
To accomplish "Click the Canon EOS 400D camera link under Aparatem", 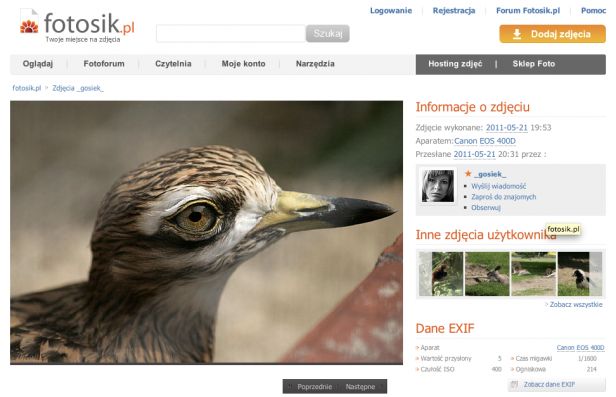I will (485, 141).
